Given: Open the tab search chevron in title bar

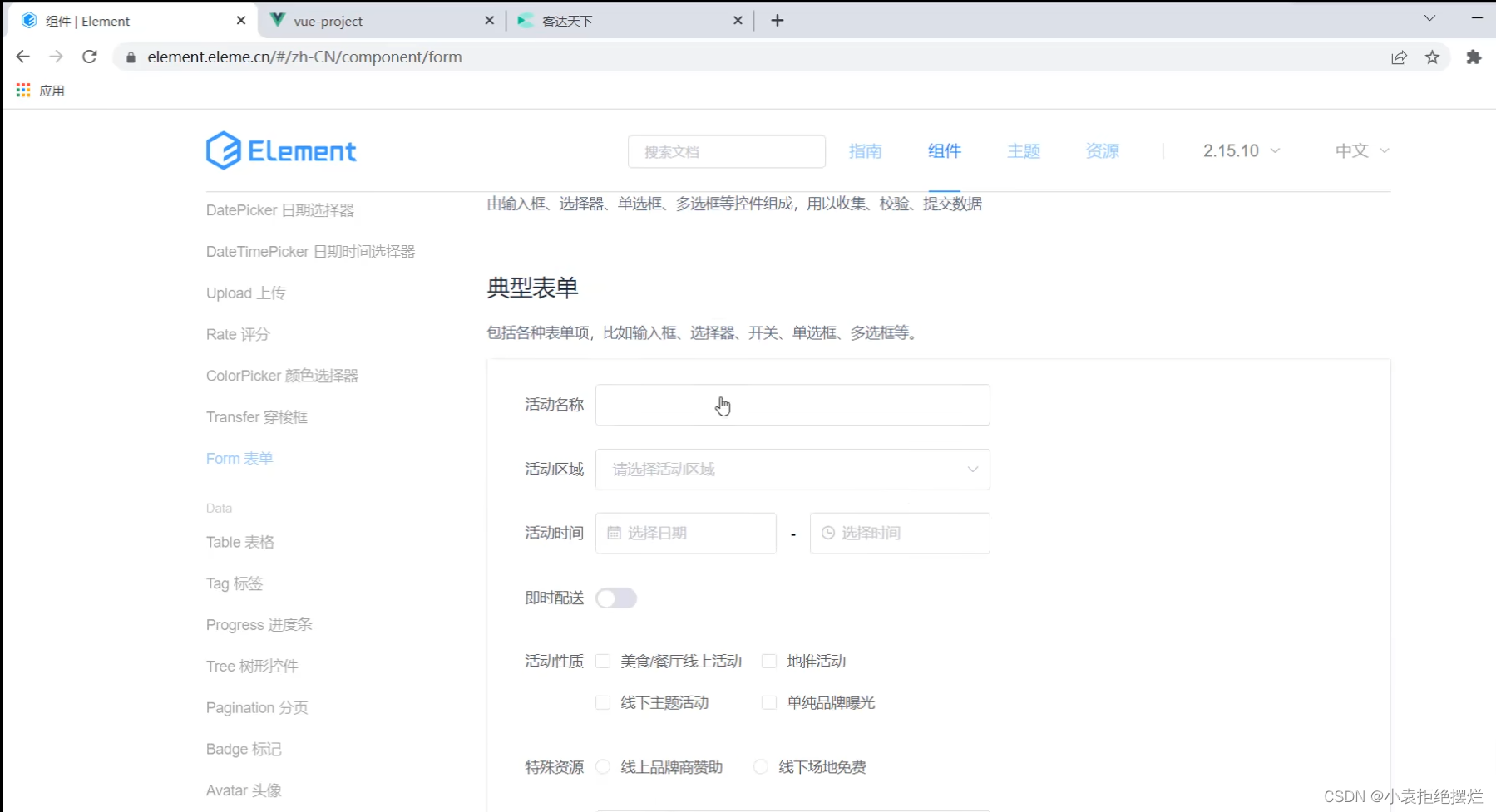Looking at the screenshot, I should pyautogui.click(x=1429, y=18).
